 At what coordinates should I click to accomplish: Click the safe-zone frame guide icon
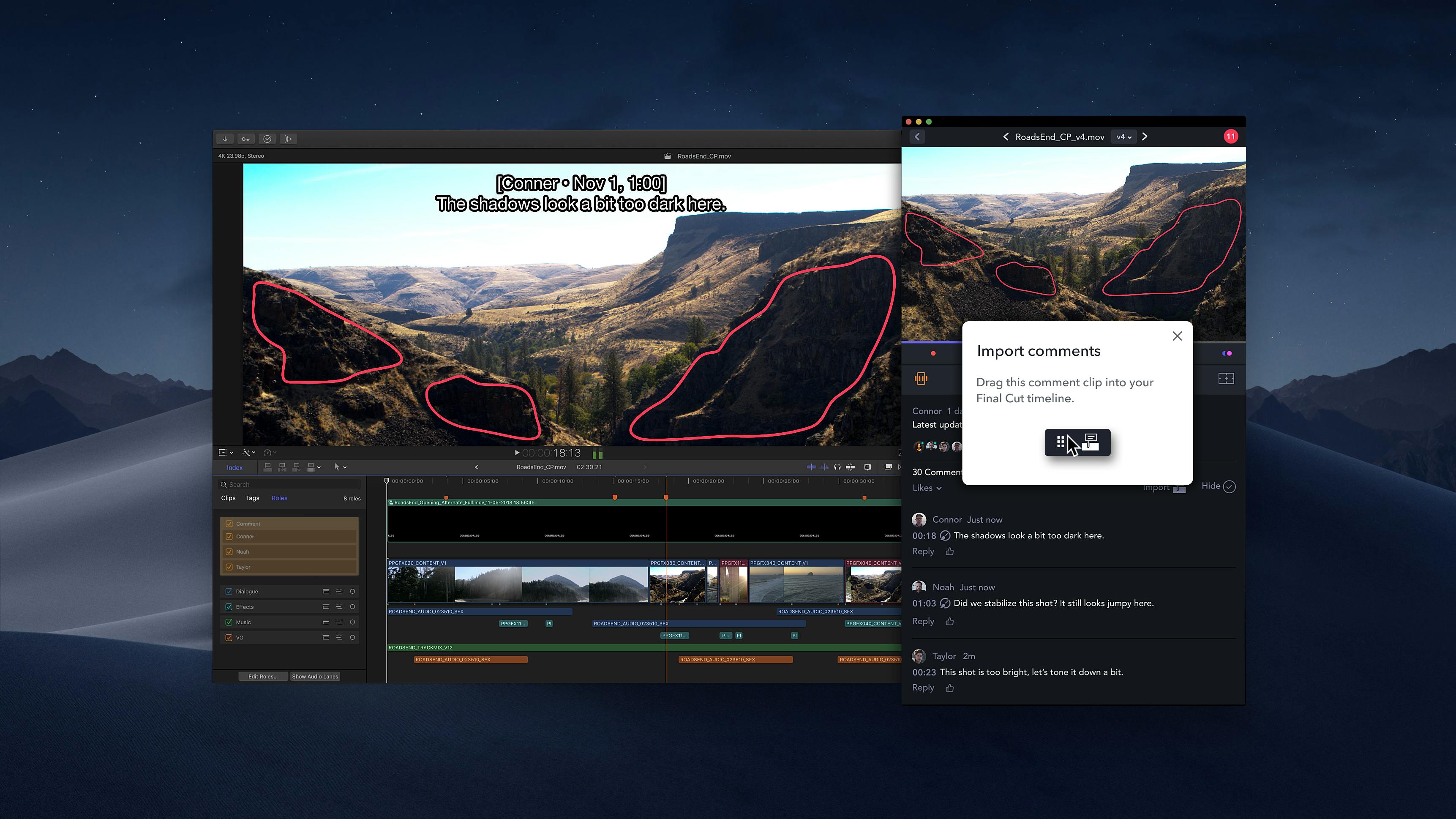coord(1226,379)
